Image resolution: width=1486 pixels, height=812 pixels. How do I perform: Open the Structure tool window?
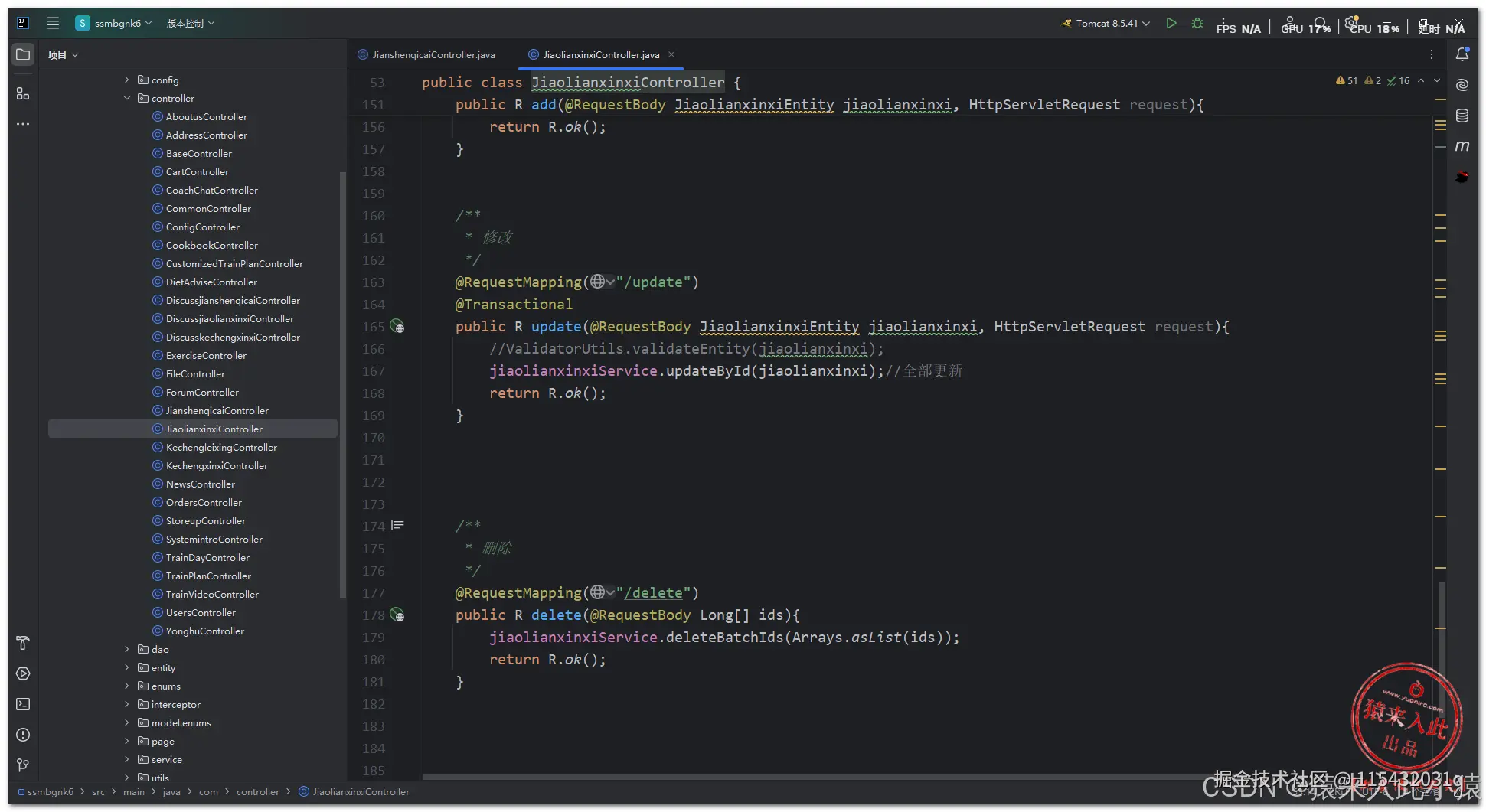coord(23,93)
